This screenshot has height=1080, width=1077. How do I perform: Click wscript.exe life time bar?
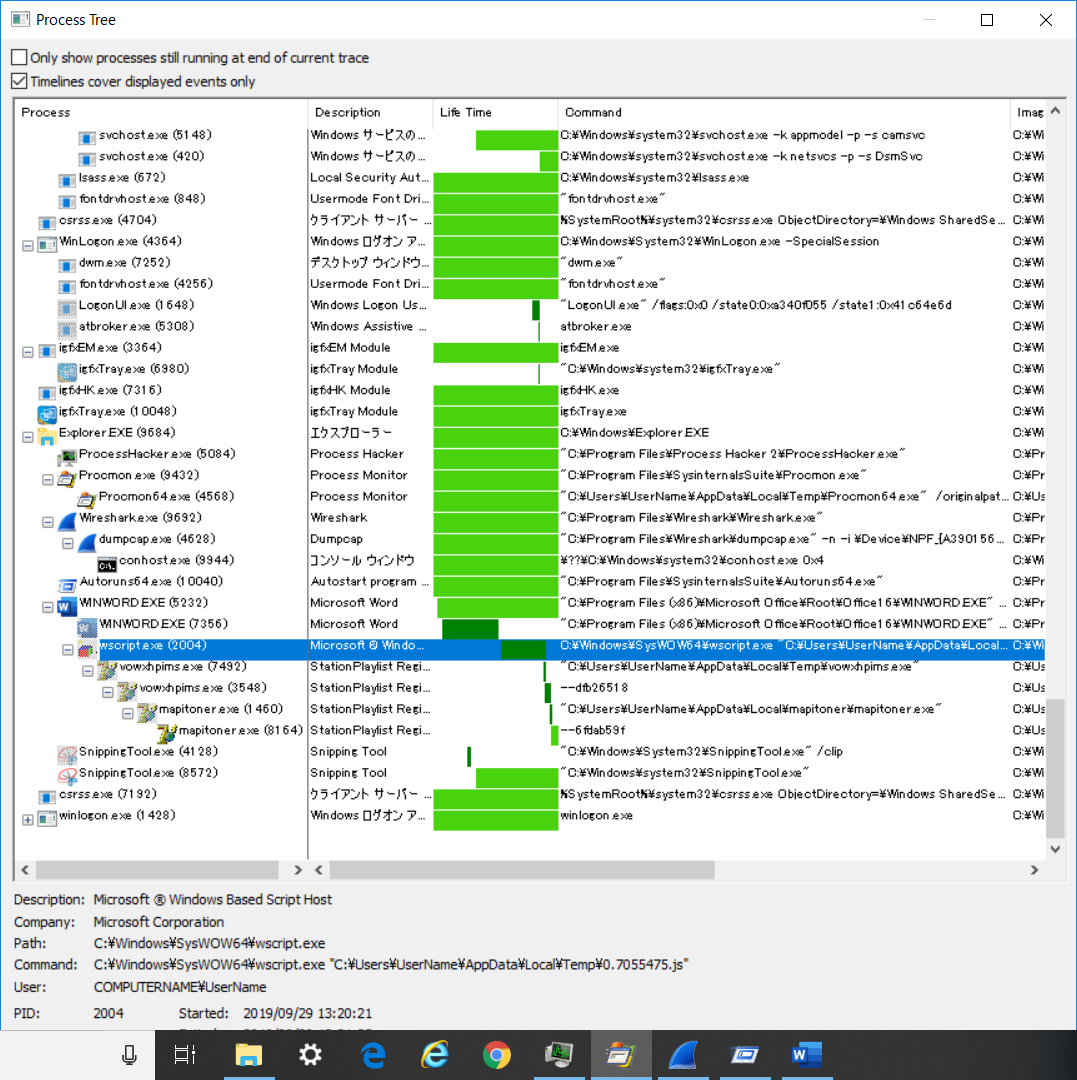pyautogui.click(x=523, y=649)
